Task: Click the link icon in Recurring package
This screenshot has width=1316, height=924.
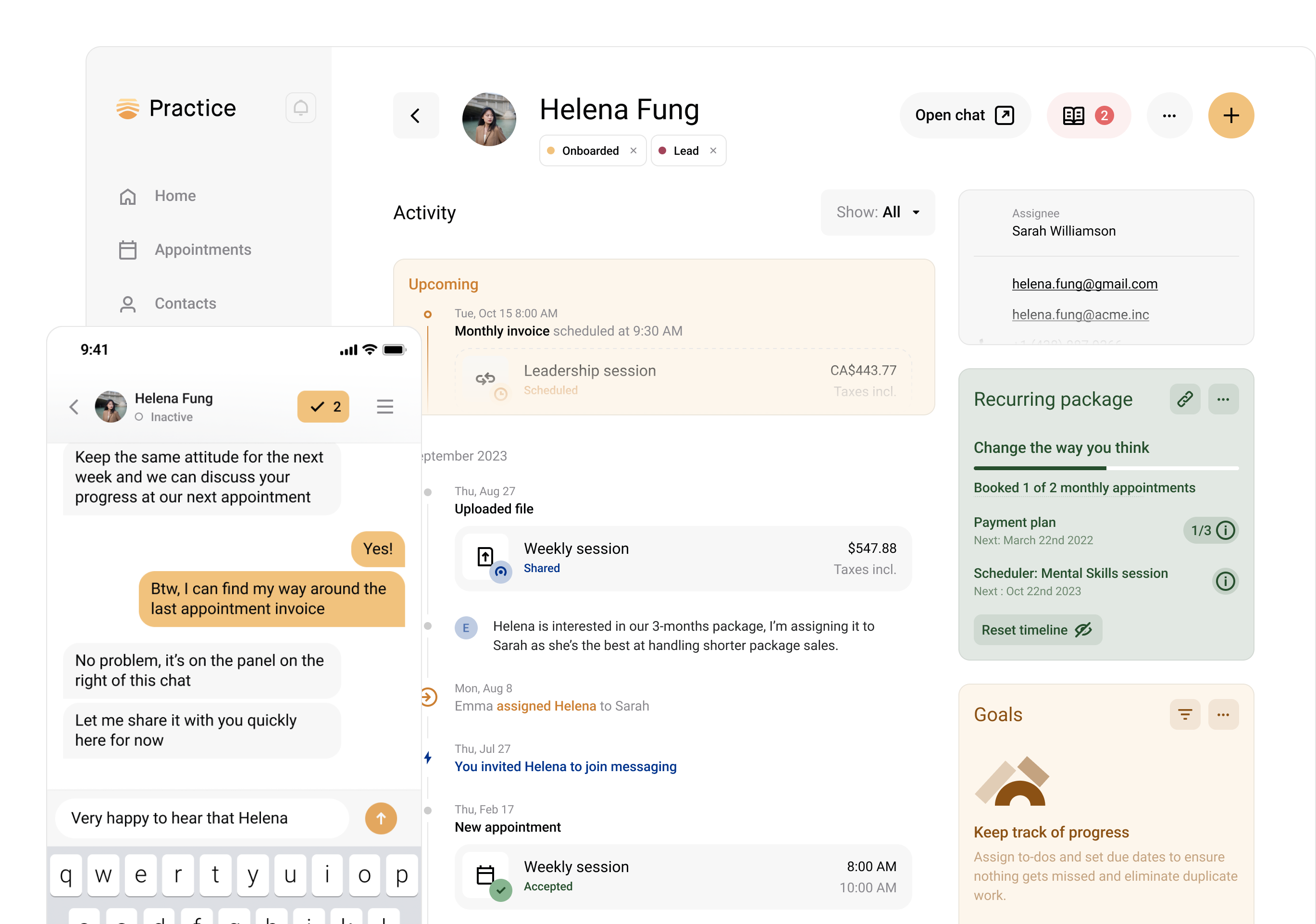Action: (1184, 399)
